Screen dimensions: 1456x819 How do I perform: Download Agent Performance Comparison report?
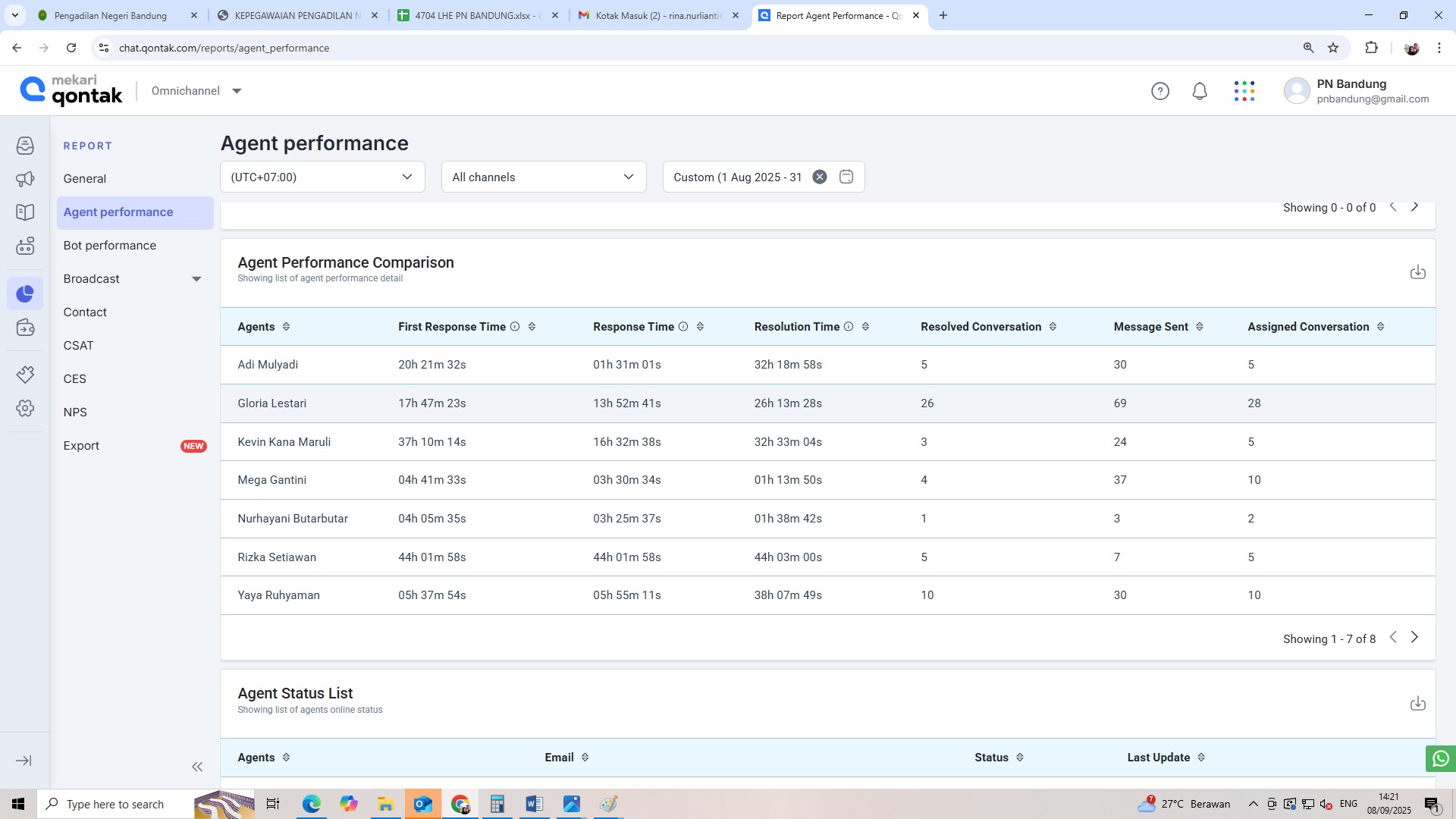click(1417, 272)
